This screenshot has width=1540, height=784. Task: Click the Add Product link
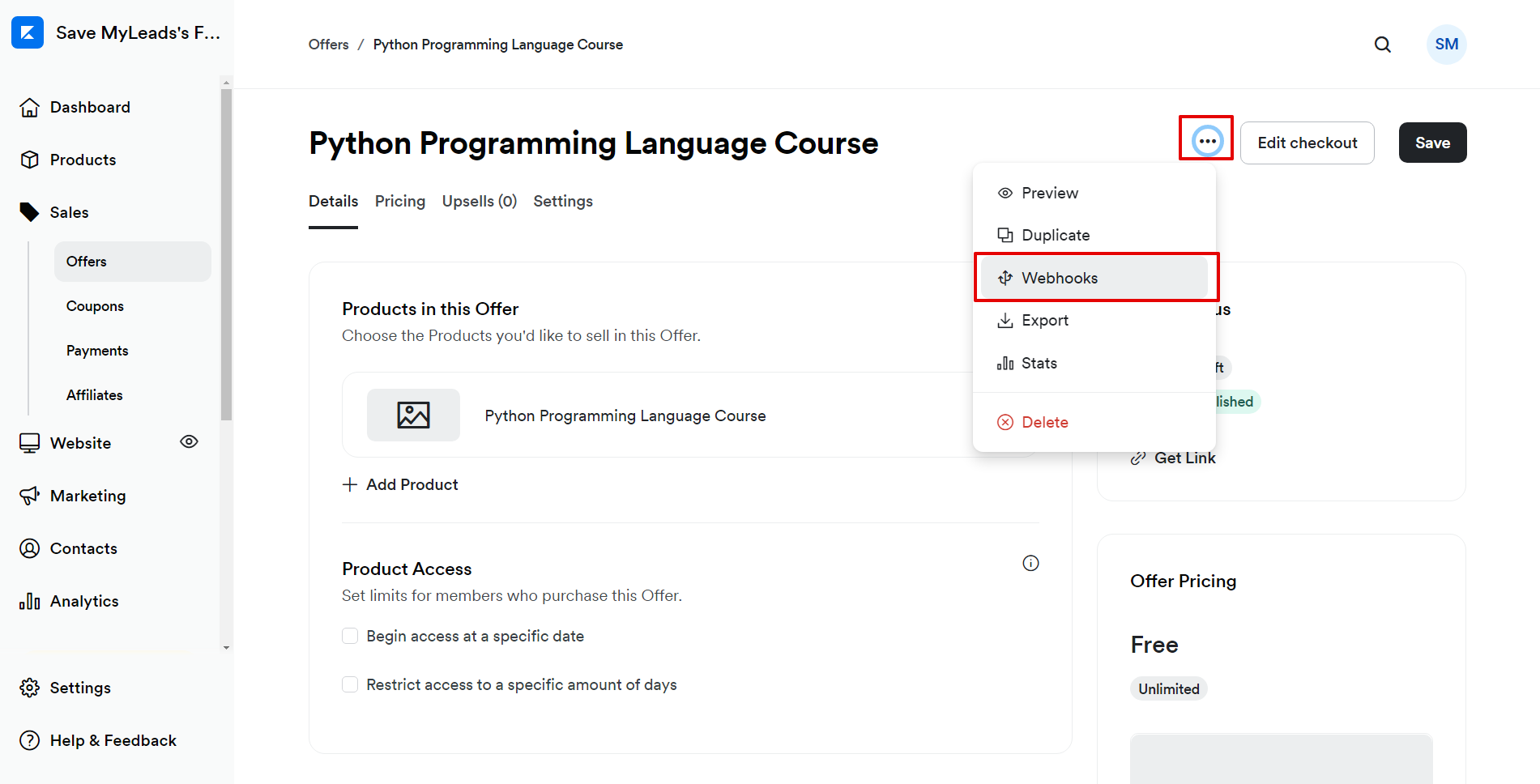click(412, 484)
